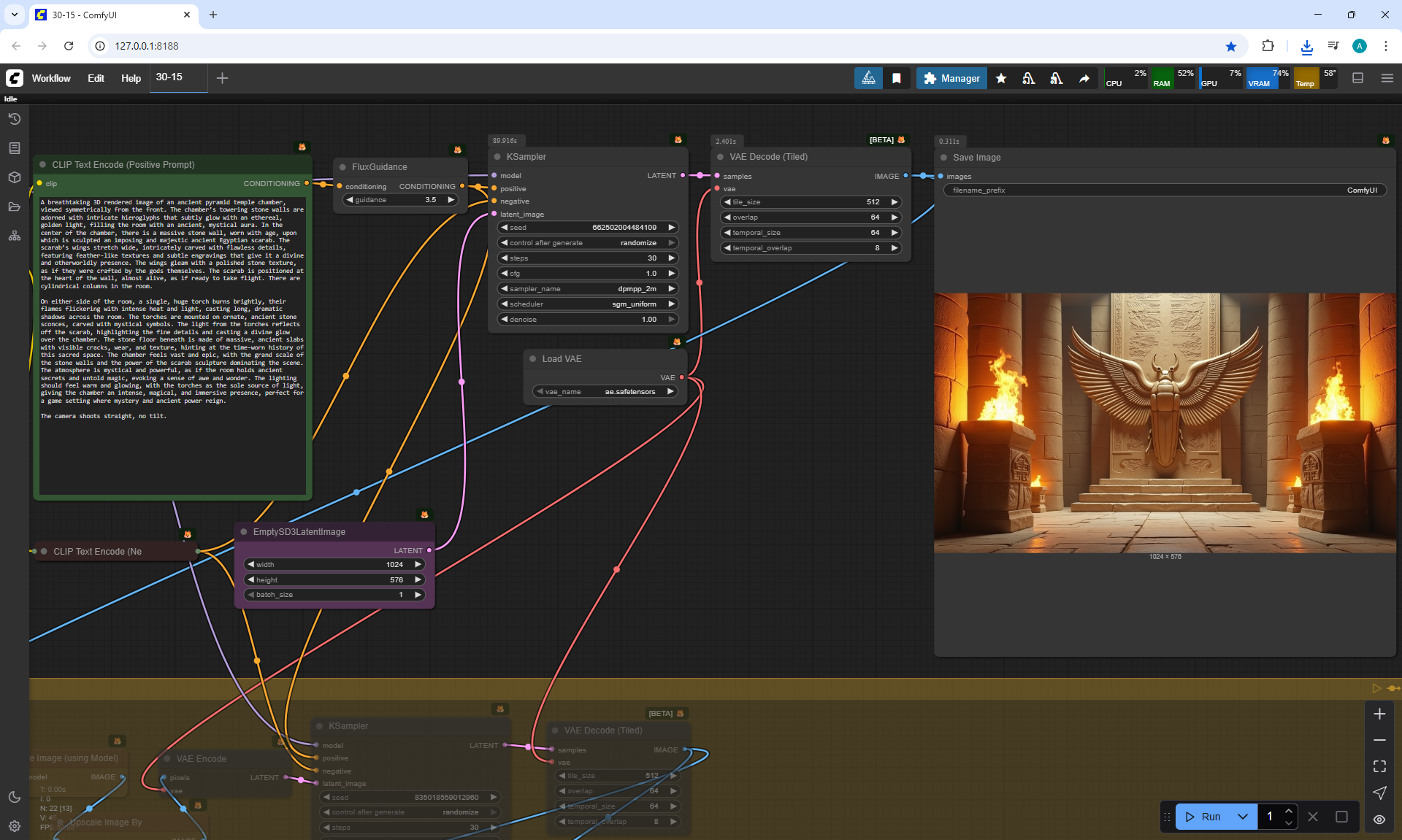The height and width of the screenshot is (840, 1402).
Task: Toggle link visibility eye icon
Action: (1379, 819)
